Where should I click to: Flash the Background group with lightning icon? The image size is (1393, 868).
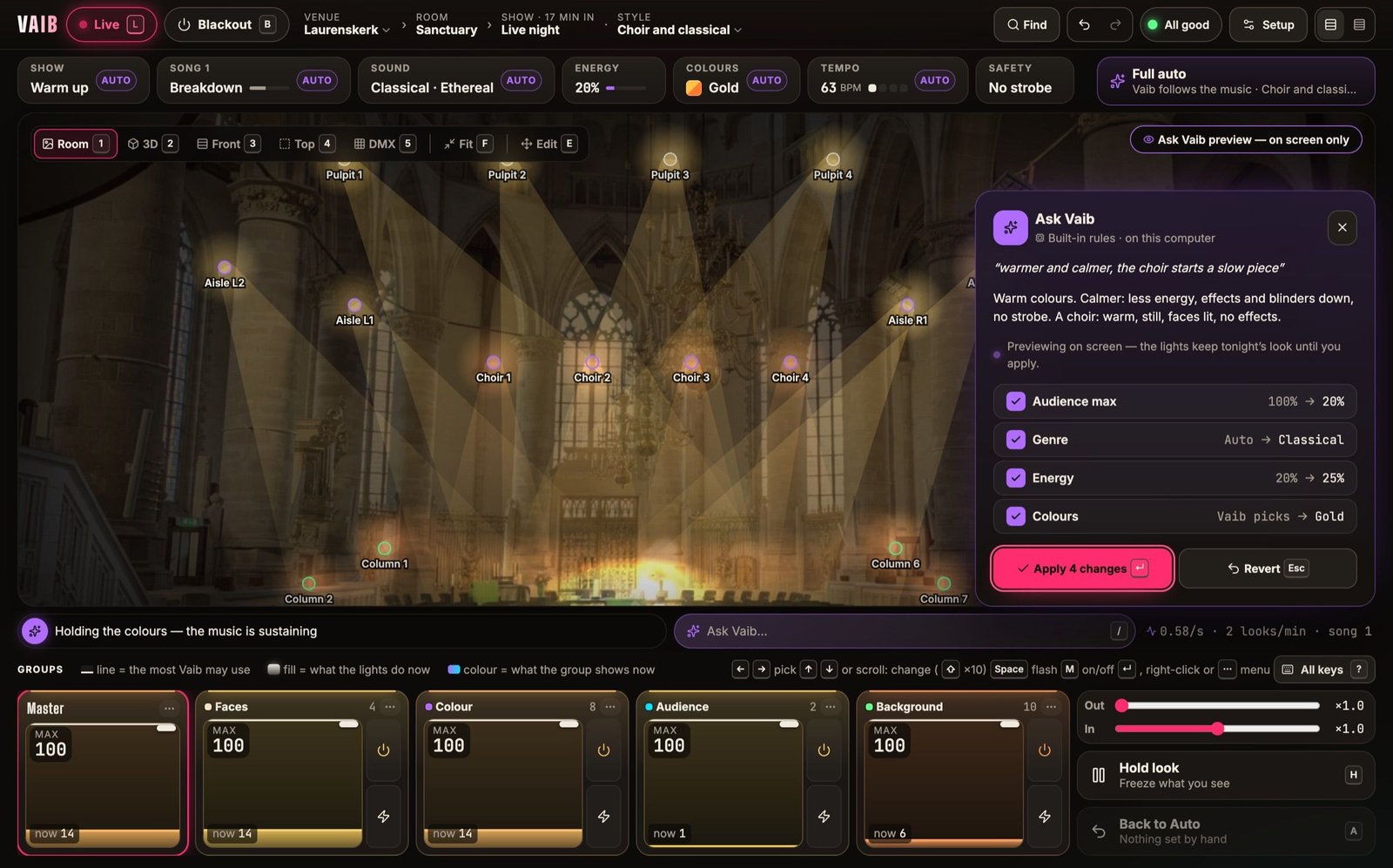(x=1044, y=816)
